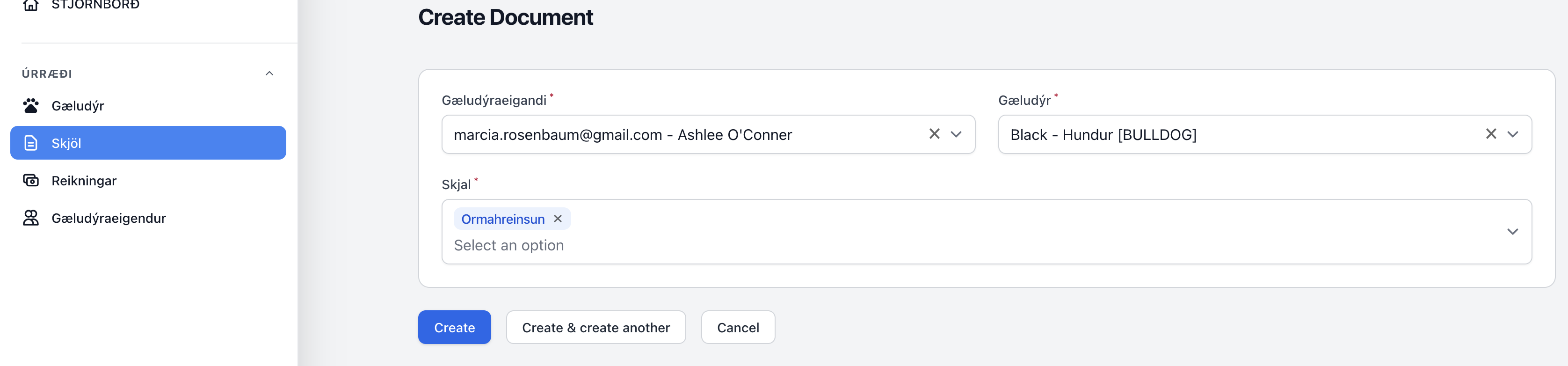Click Create & create another

point(595,328)
